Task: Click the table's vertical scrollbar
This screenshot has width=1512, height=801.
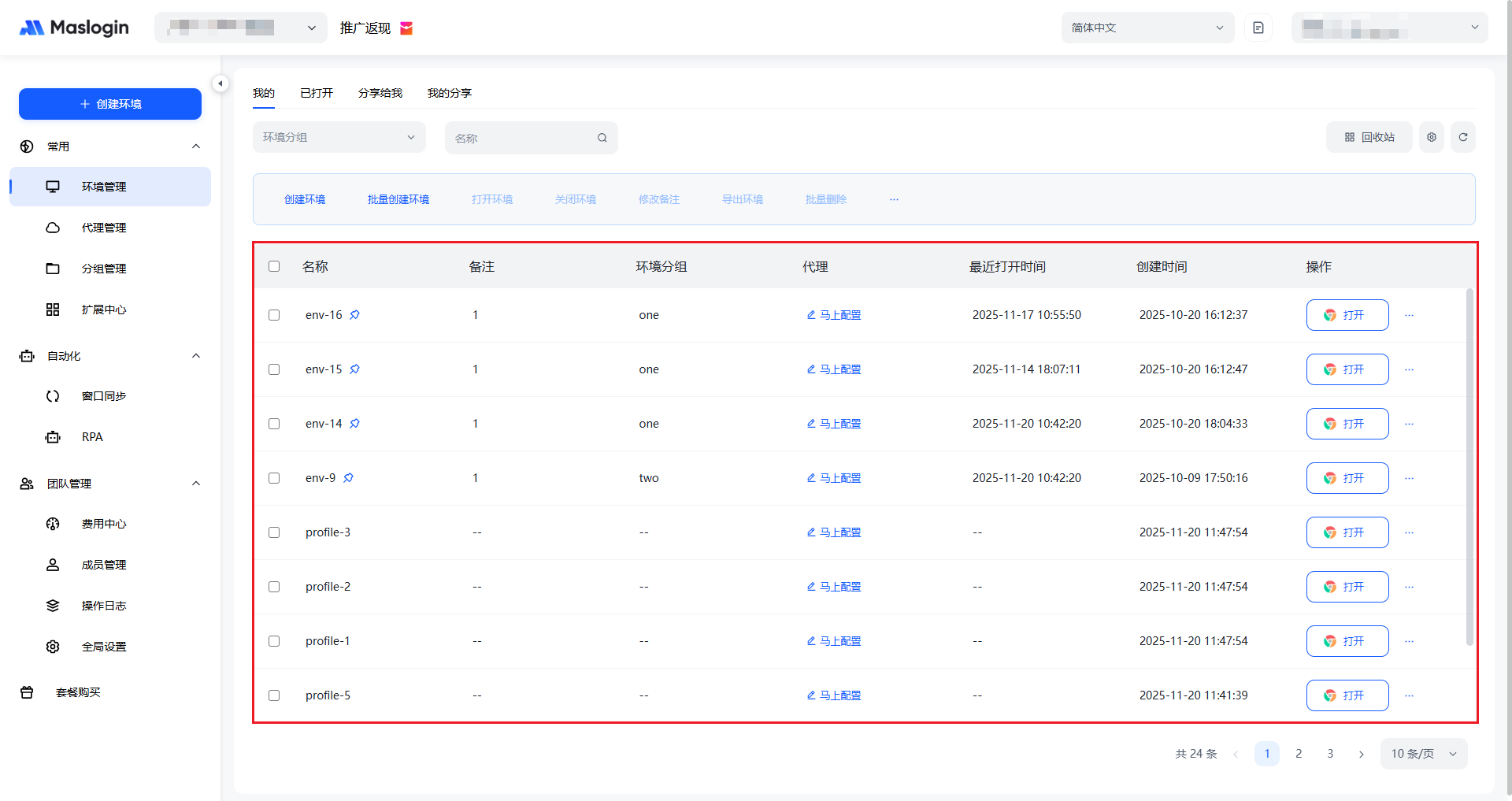Action: [x=1469, y=466]
